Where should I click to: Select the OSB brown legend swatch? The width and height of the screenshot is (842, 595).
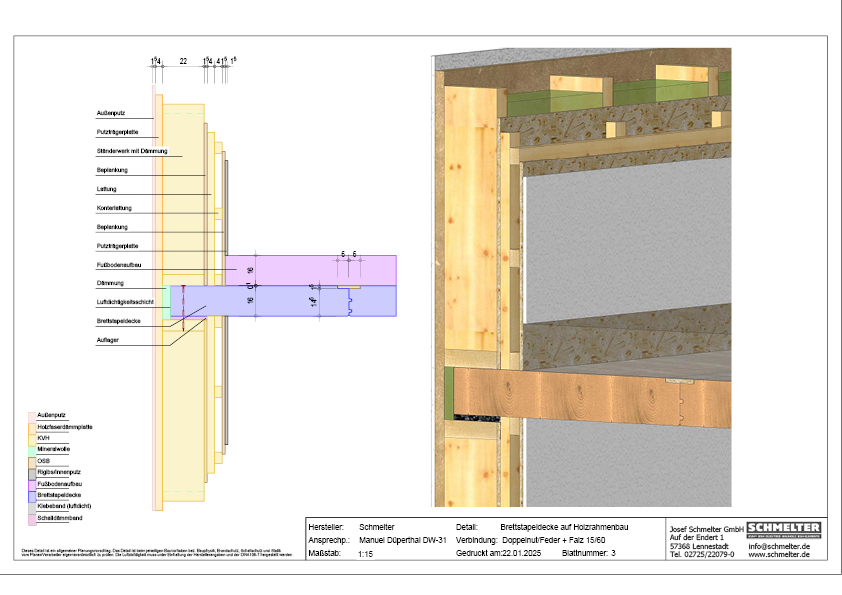click(31, 461)
